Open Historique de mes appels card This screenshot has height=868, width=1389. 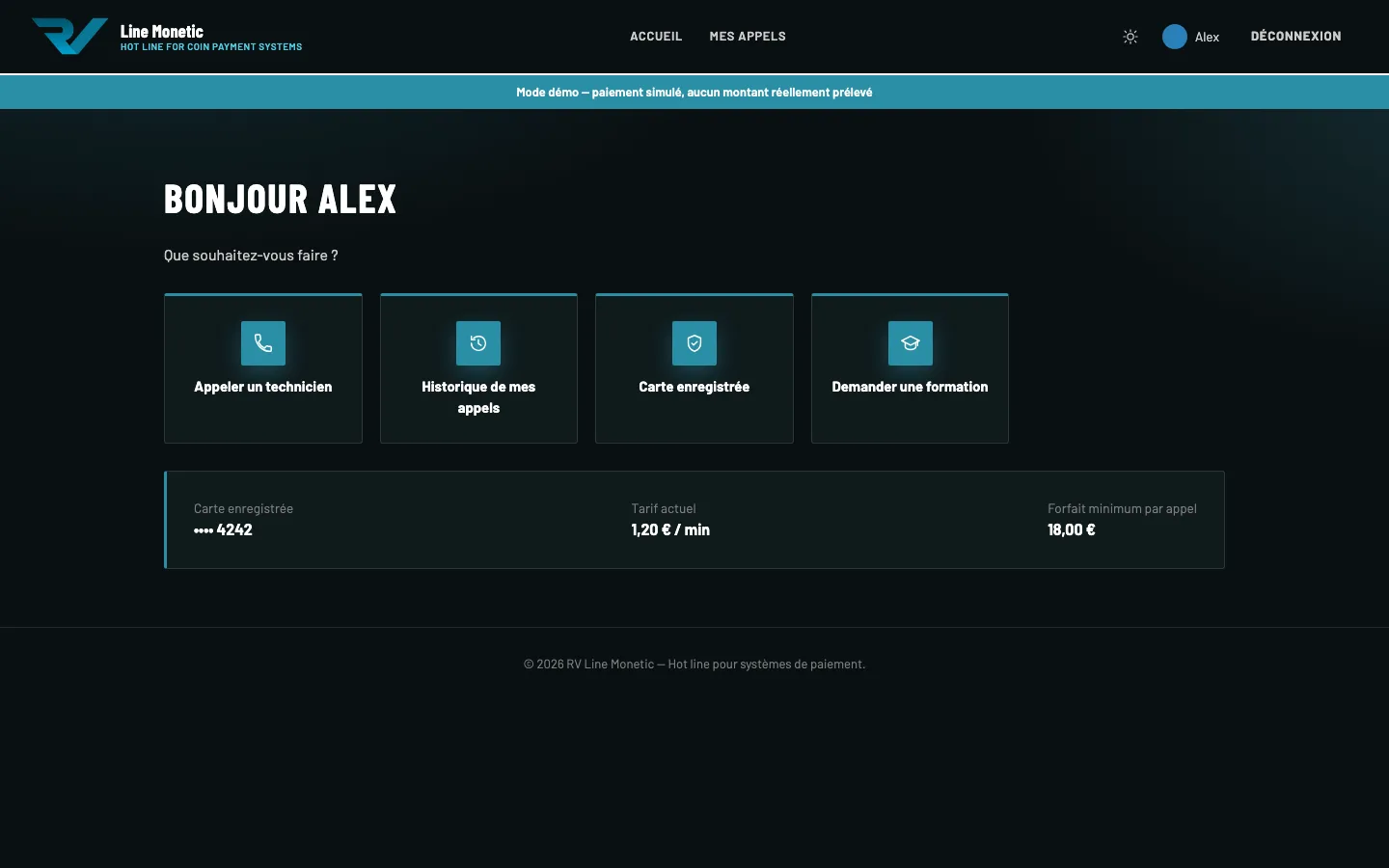tap(478, 368)
